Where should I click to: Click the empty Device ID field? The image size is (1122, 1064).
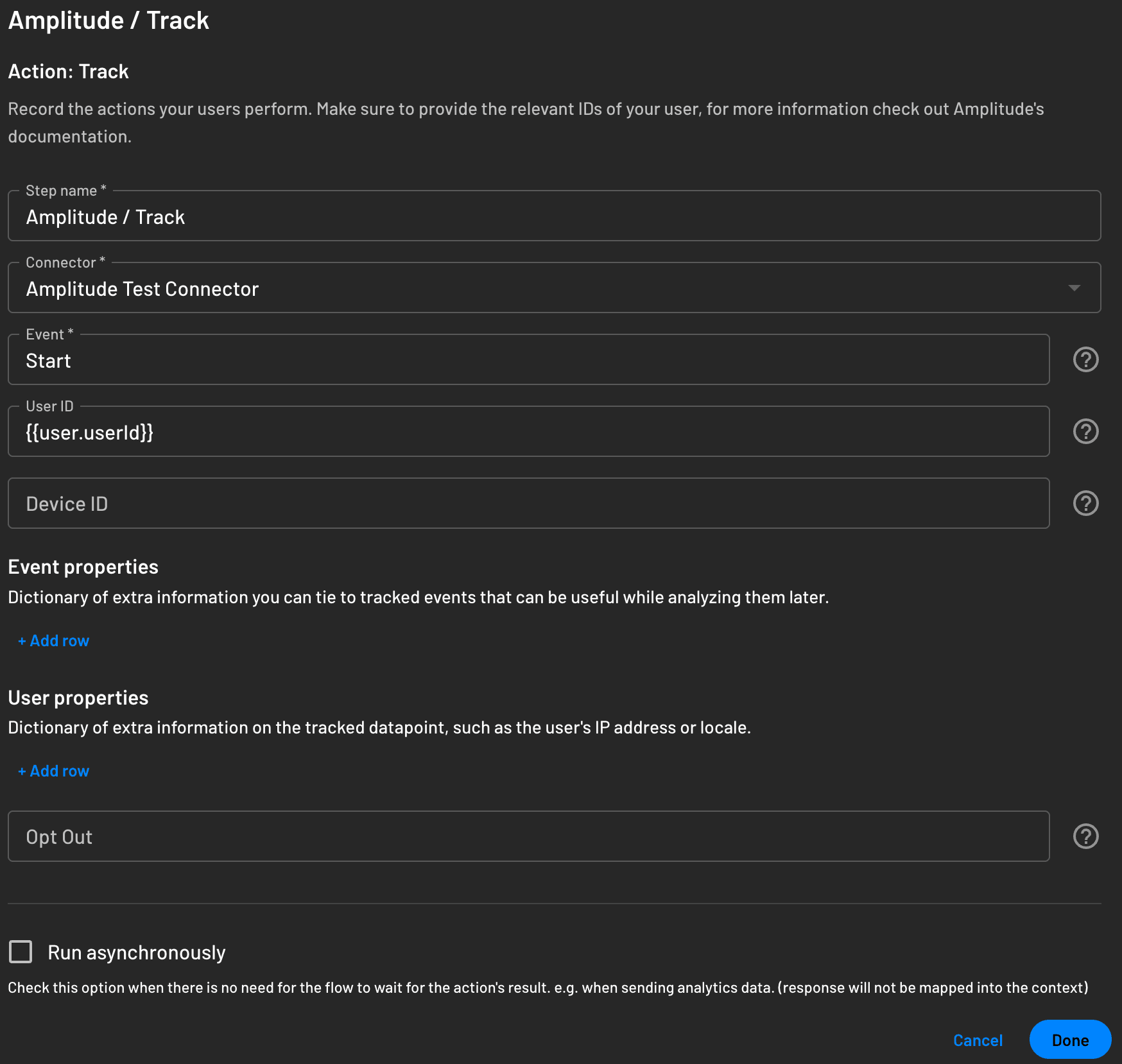528,504
